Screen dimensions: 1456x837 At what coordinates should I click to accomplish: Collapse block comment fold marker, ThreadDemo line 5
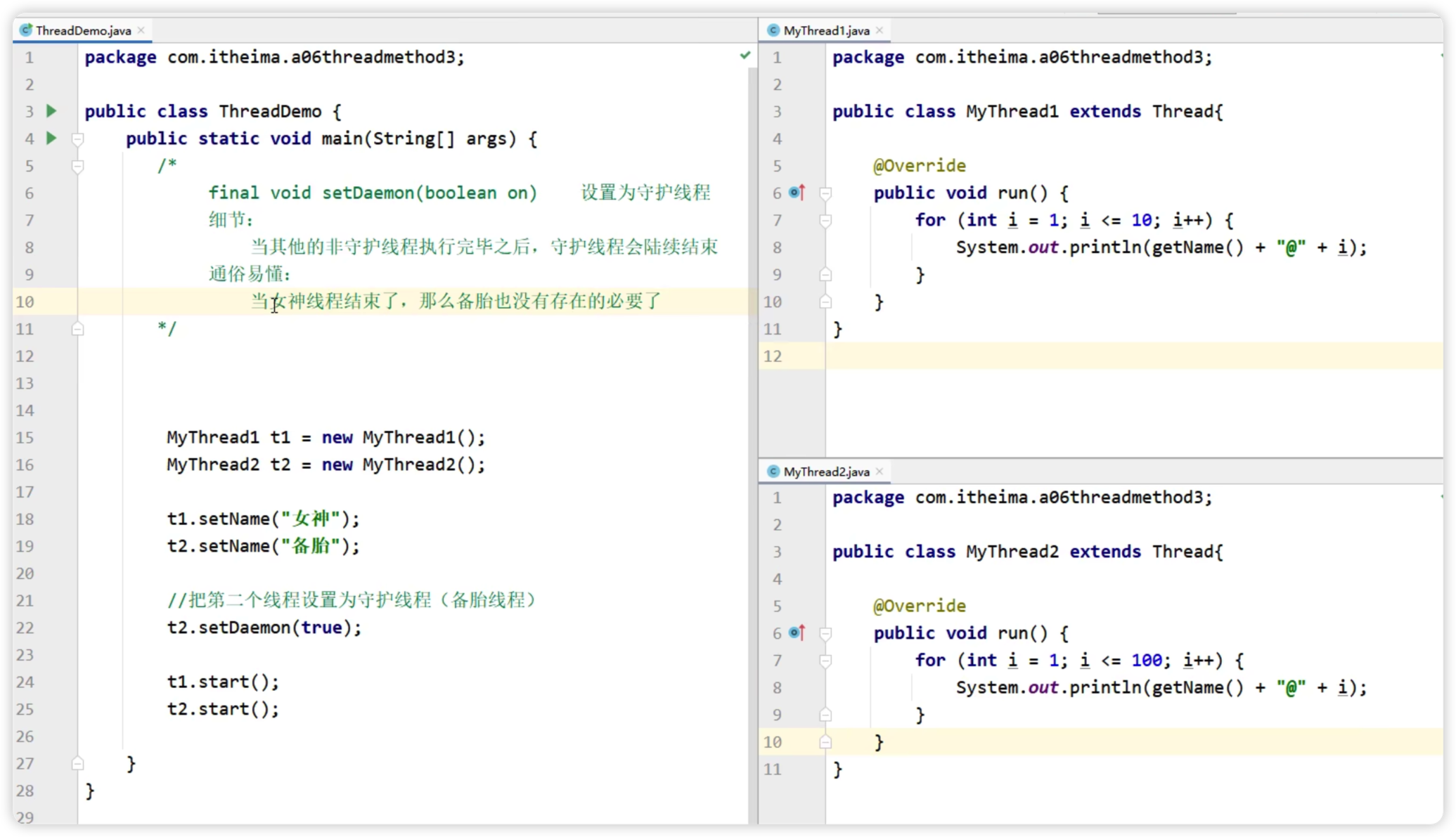[x=78, y=167]
